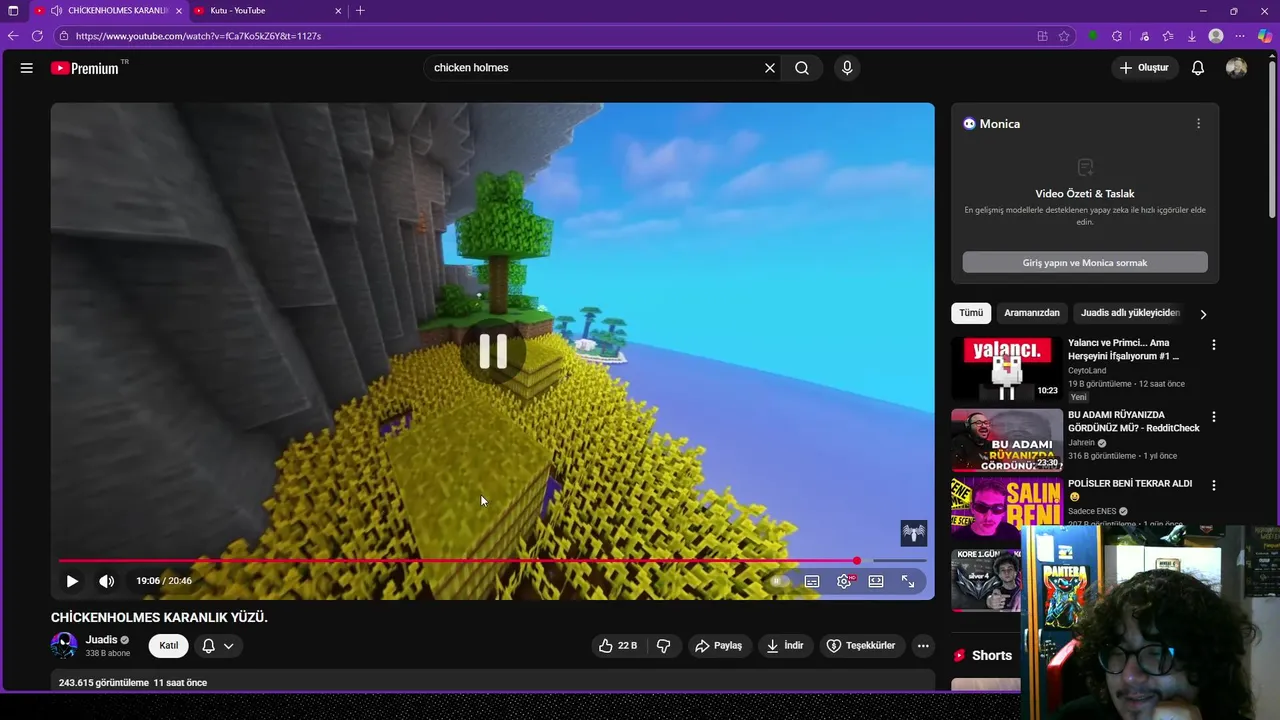Dislike the video
Image resolution: width=1280 pixels, height=720 pixels.
coord(663,646)
